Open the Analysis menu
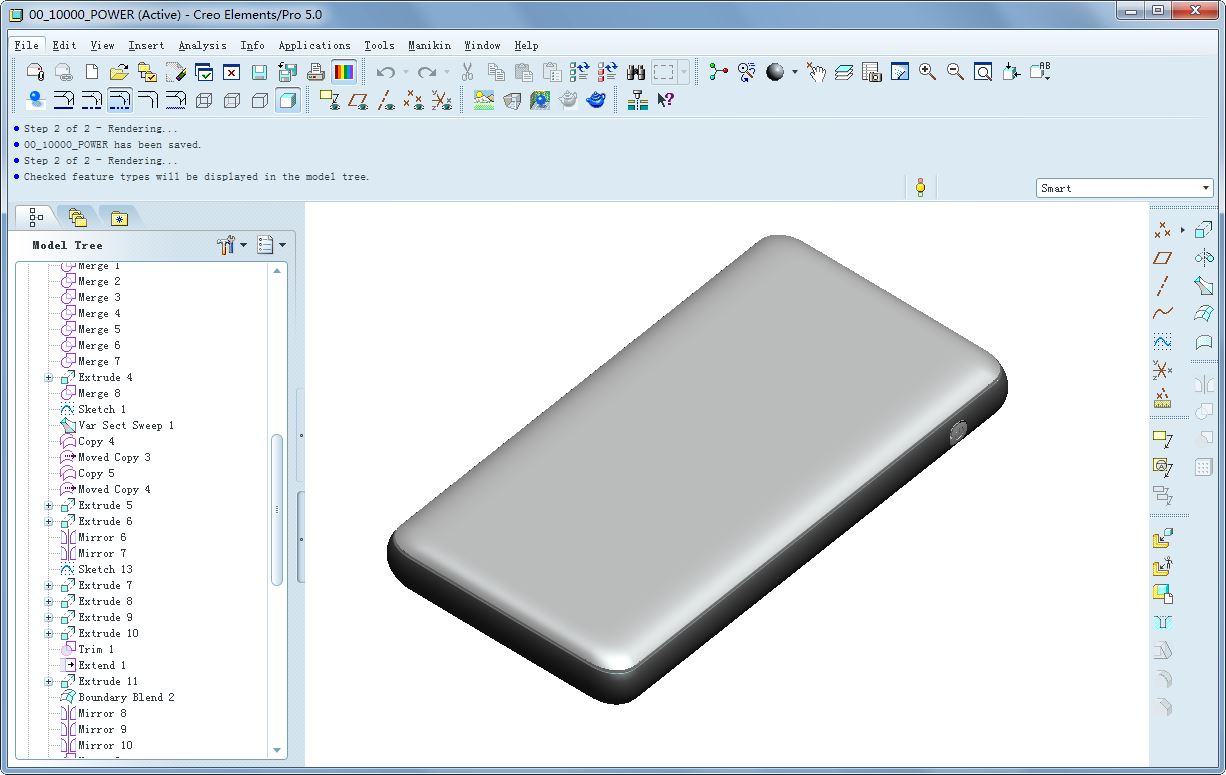The width and height of the screenshot is (1226, 775). pyautogui.click(x=203, y=45)
